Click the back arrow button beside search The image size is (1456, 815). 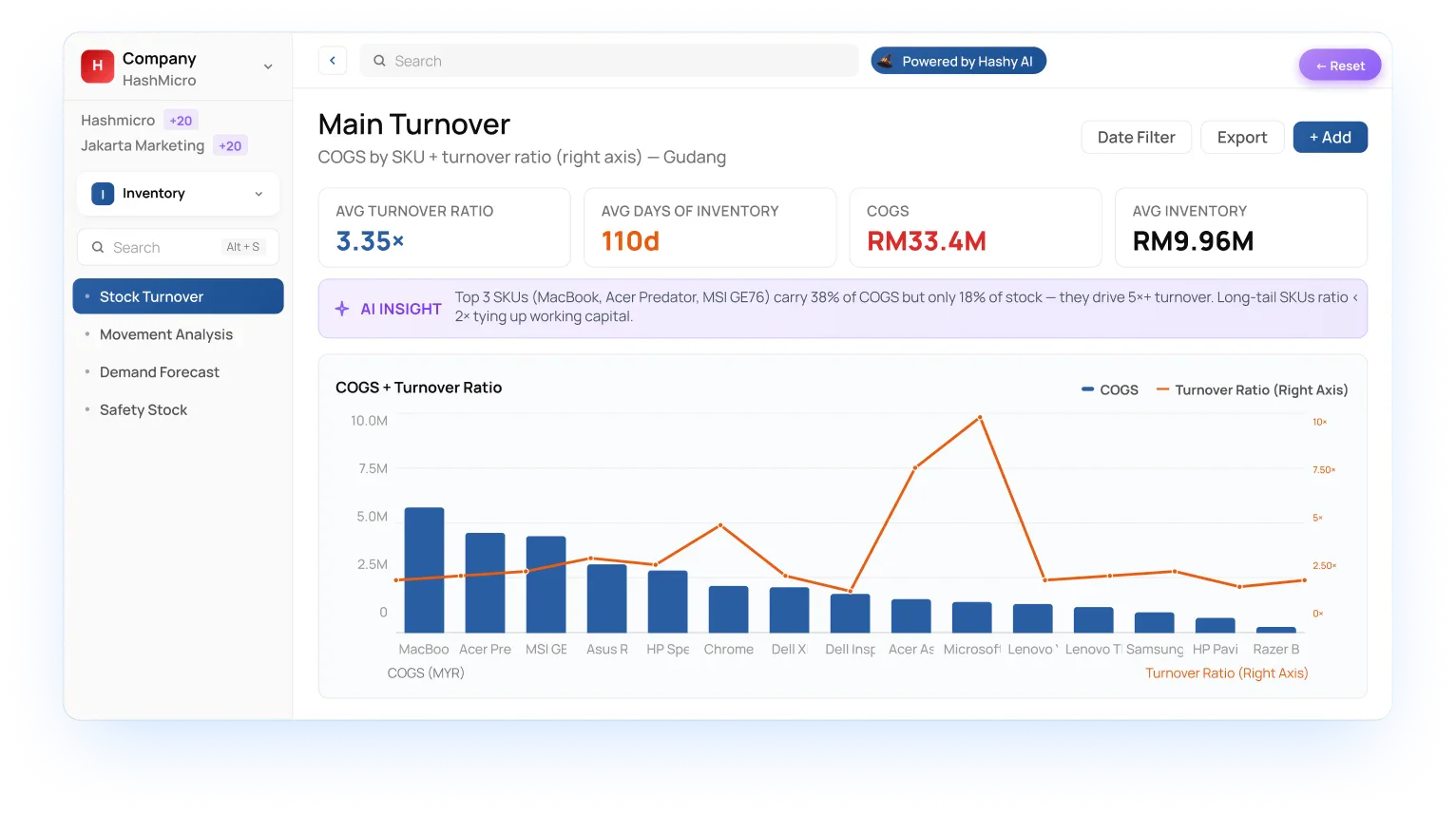333,61
